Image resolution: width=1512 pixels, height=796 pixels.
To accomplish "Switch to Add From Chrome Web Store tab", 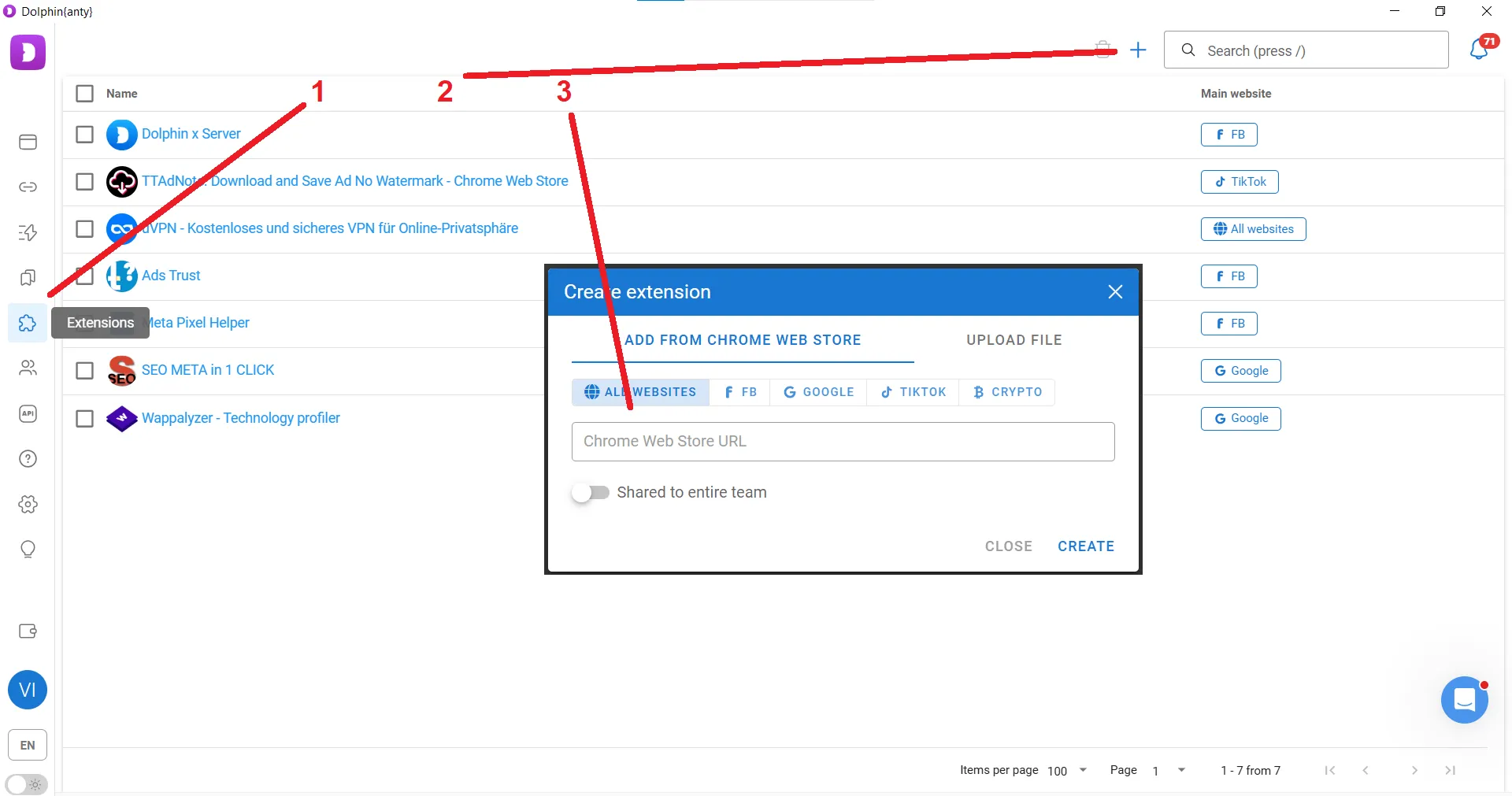I will click(743, 340).
